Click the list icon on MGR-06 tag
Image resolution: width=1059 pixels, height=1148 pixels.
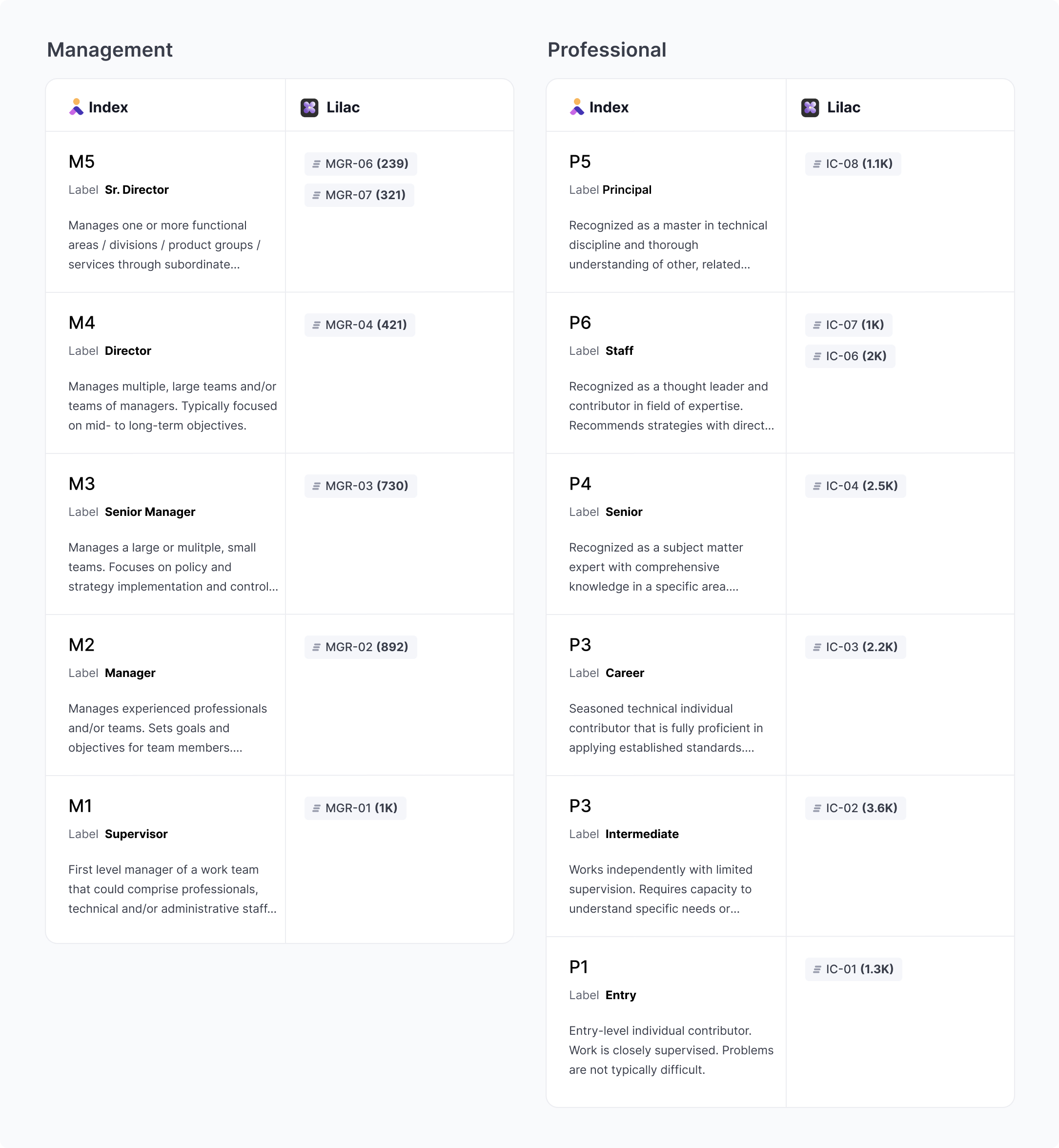(x=316, y=164)
